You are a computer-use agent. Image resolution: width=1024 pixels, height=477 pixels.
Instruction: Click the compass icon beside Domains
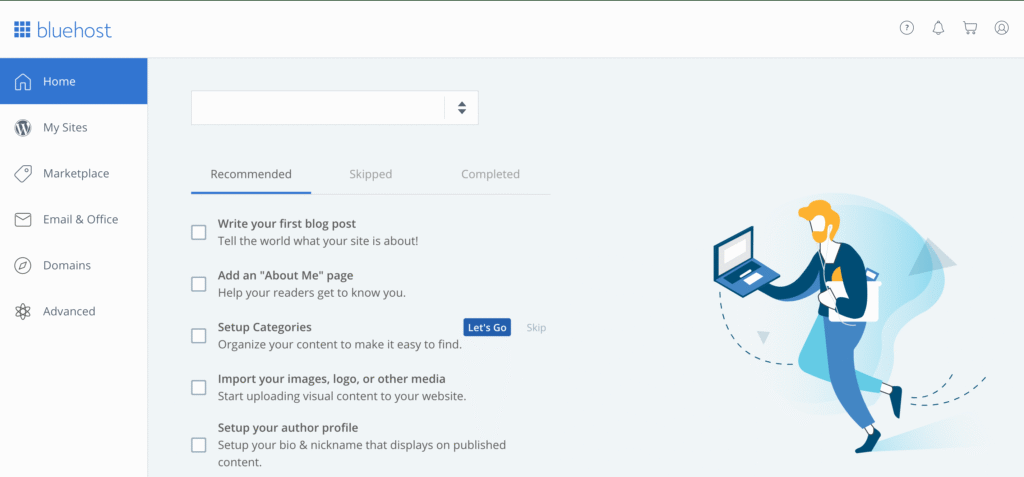tap(23, 266)
